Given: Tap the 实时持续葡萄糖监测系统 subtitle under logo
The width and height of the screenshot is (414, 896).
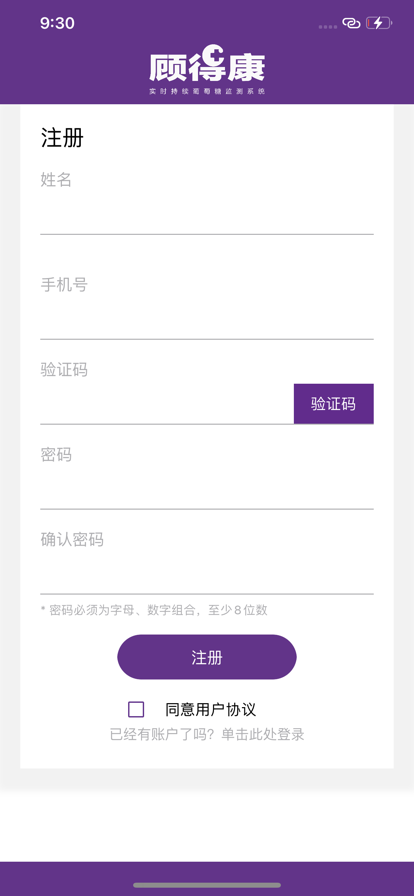Looking at the screenshot, I should [x=207, y=91].
